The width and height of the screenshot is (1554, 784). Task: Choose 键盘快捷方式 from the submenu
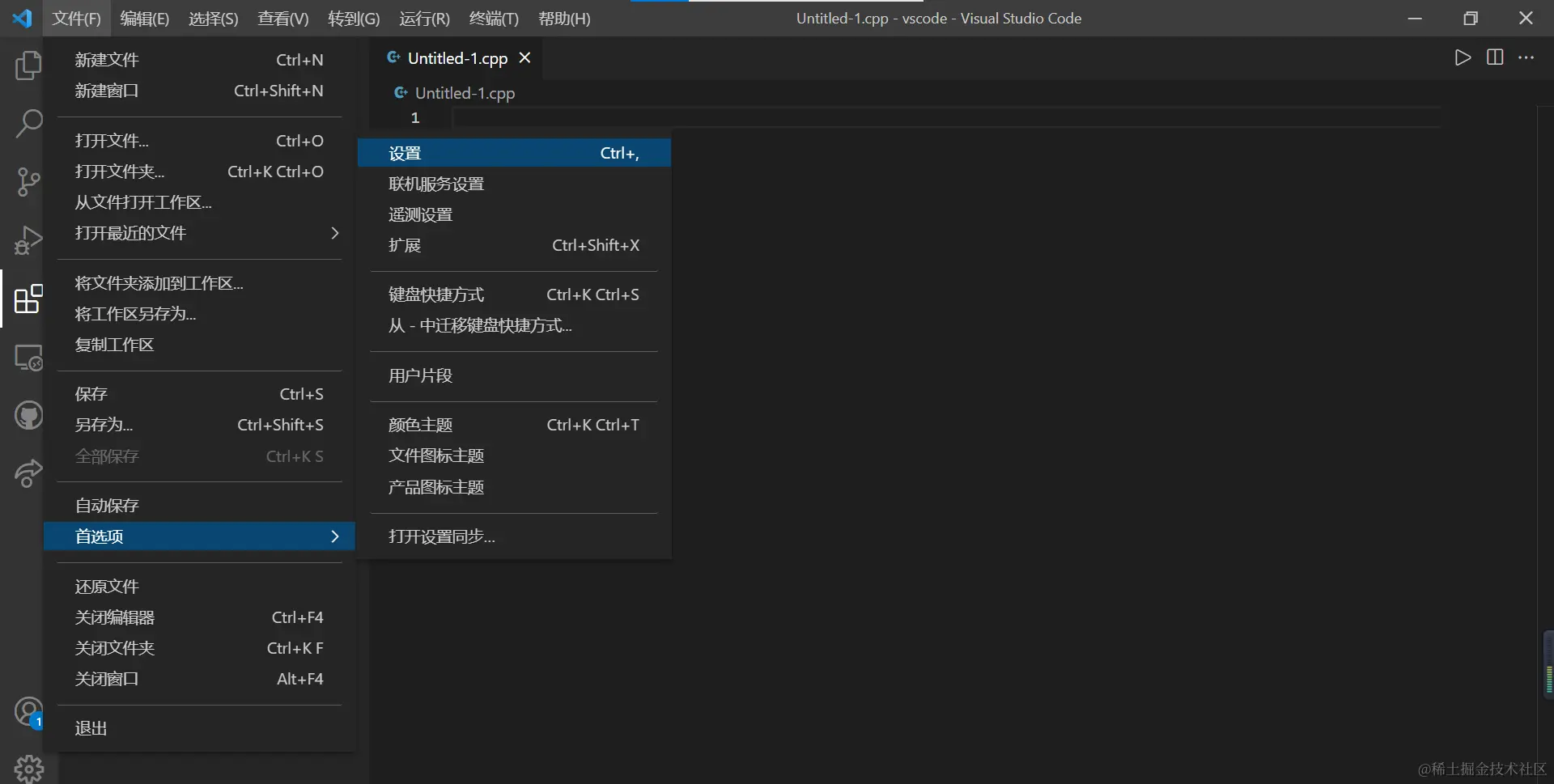pos(514,295)
